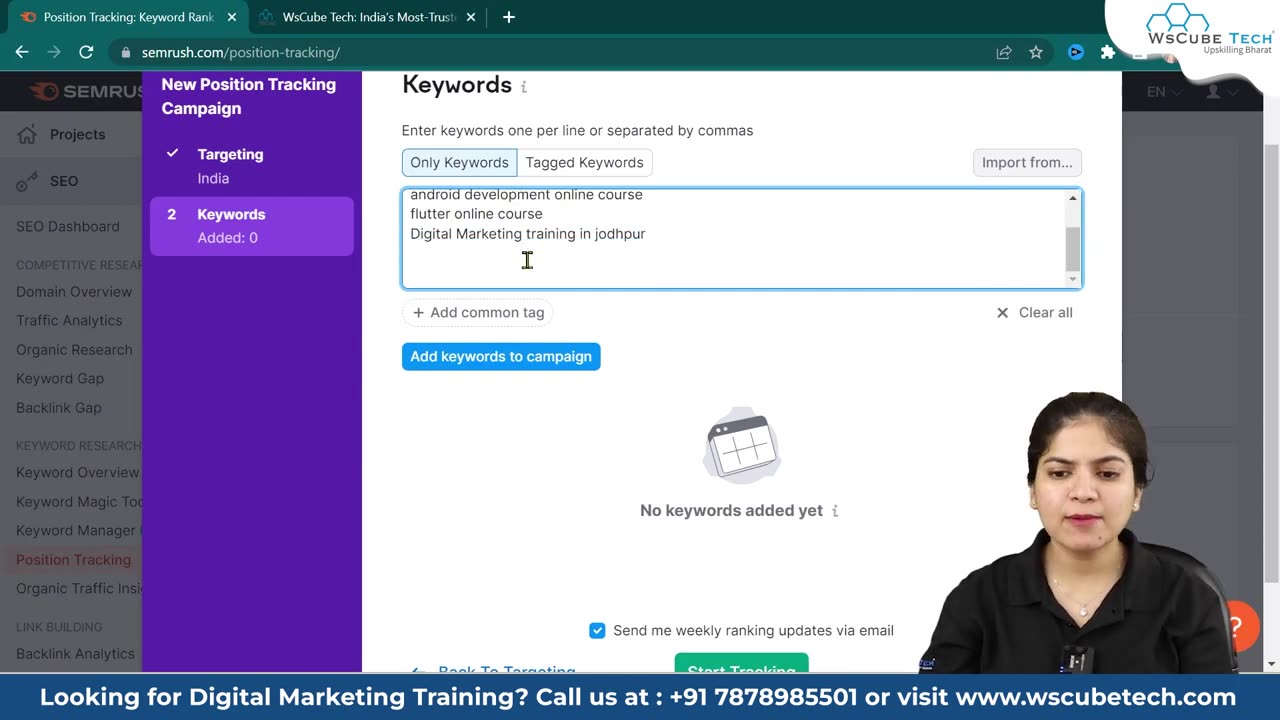Open Keyword Overview

[77, 472]
